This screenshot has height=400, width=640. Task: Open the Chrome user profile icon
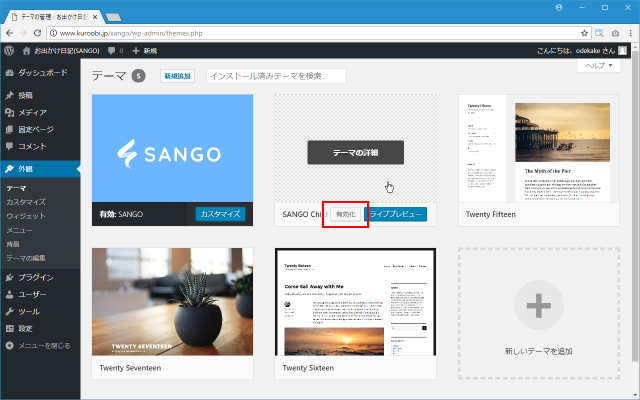(559, 7)
